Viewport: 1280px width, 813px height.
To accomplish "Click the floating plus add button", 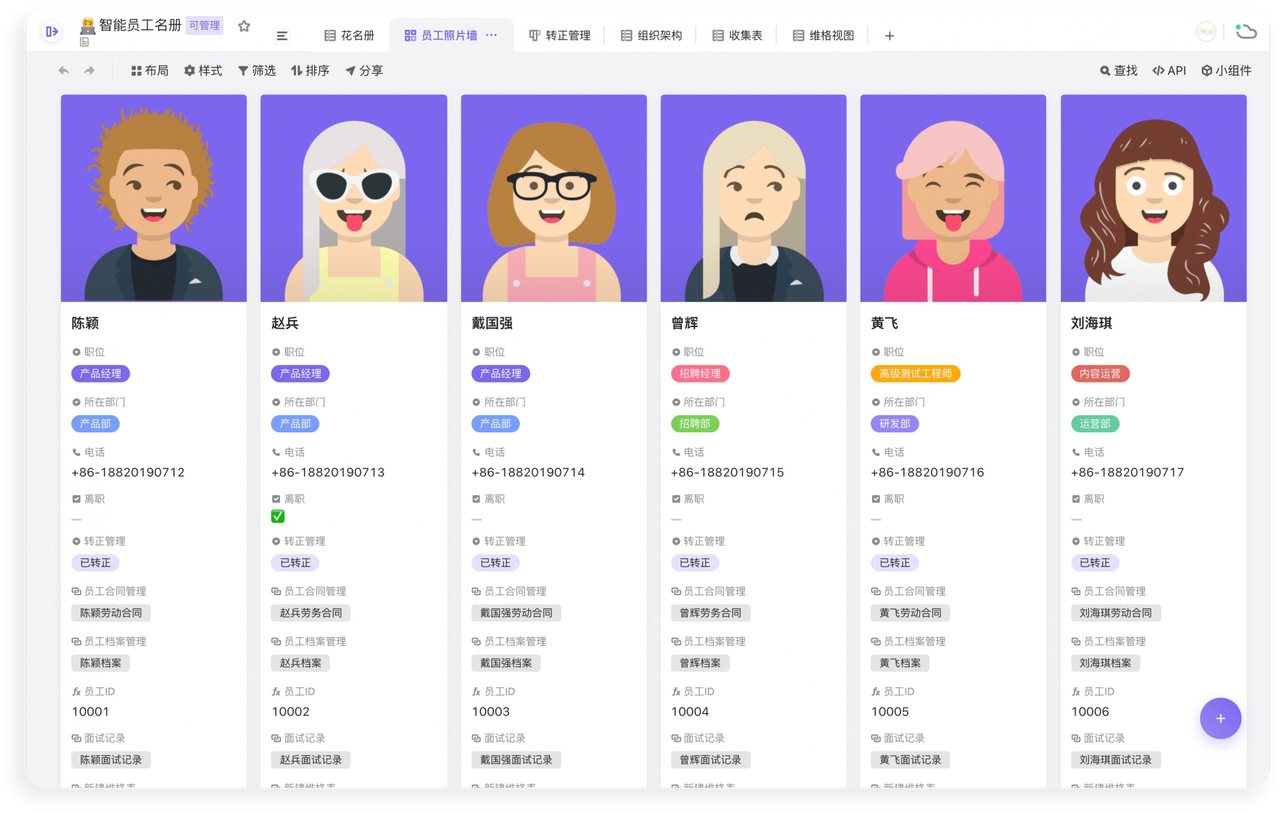I will [x=1220, y=718].
